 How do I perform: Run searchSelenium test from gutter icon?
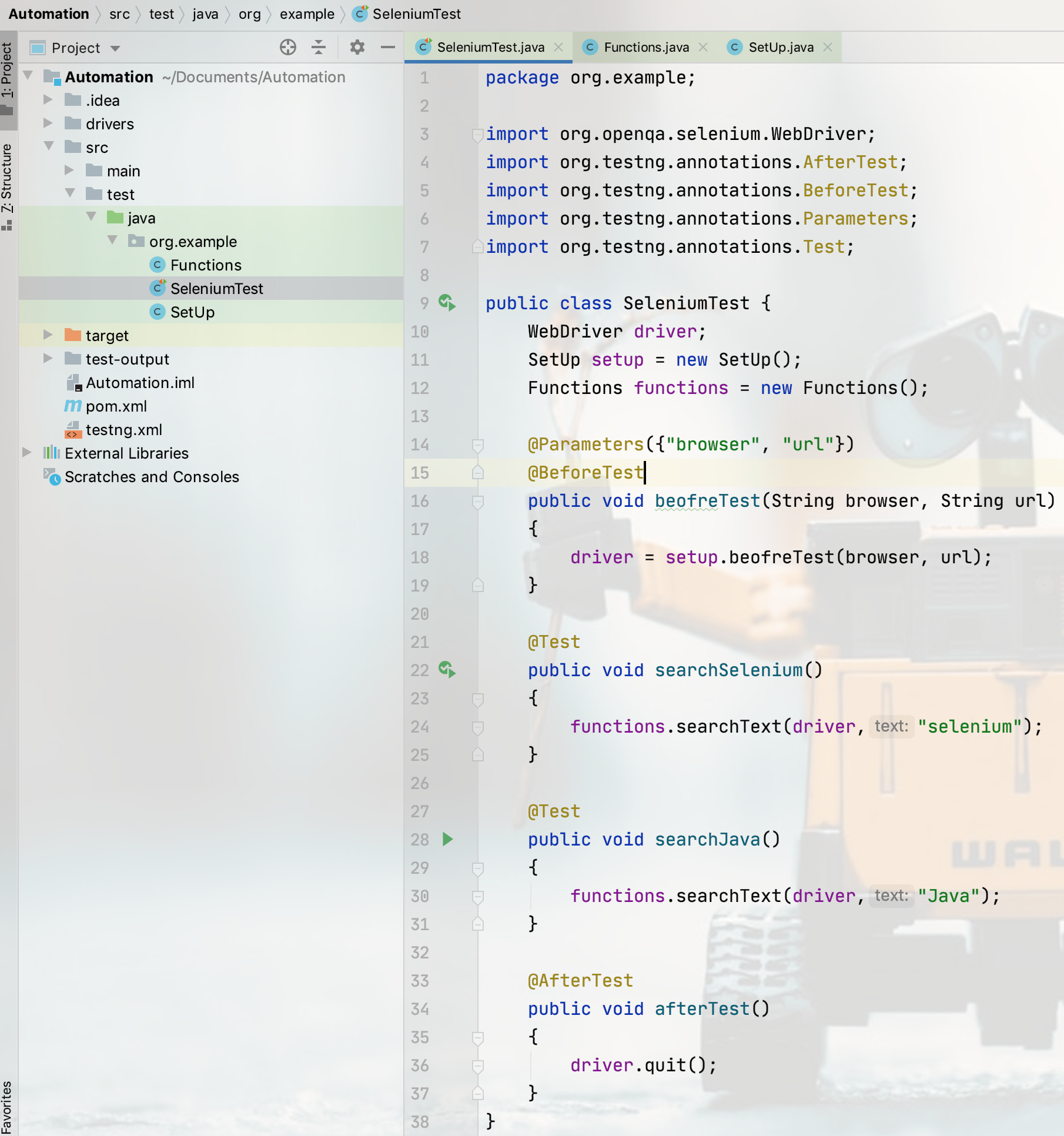pos(447,670)
